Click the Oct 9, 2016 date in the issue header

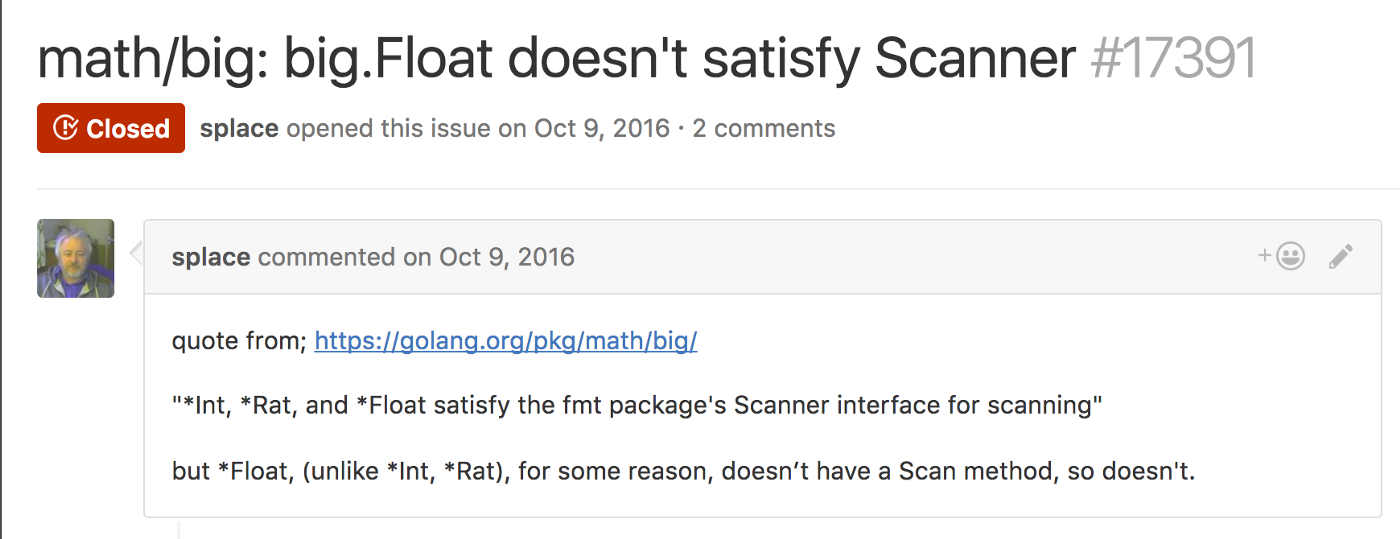tap(602, 128)
